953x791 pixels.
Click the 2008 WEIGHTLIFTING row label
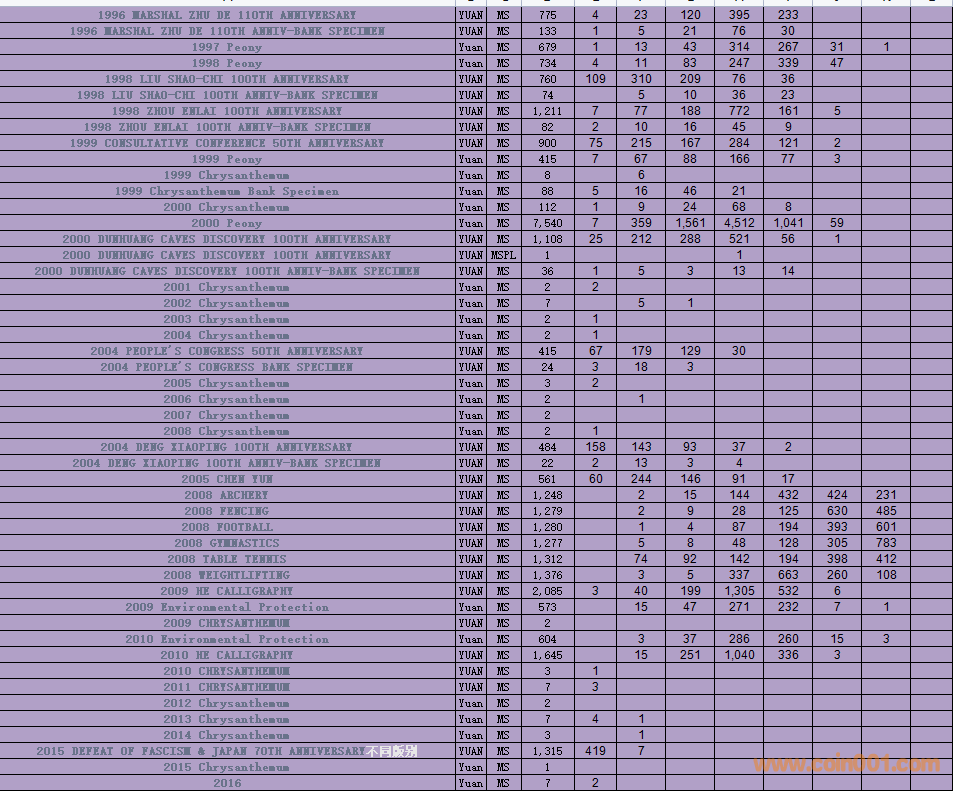(226, 575)
